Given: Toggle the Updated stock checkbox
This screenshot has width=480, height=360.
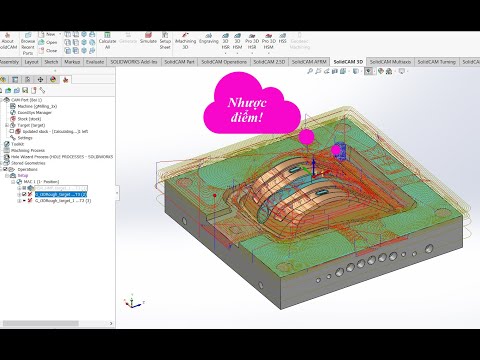Looking at the screenshot, I should [x=12, y=131].
